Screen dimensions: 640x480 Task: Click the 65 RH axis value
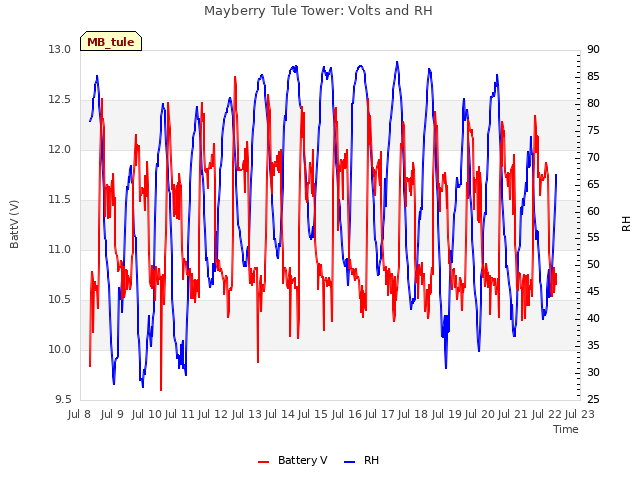593,184
